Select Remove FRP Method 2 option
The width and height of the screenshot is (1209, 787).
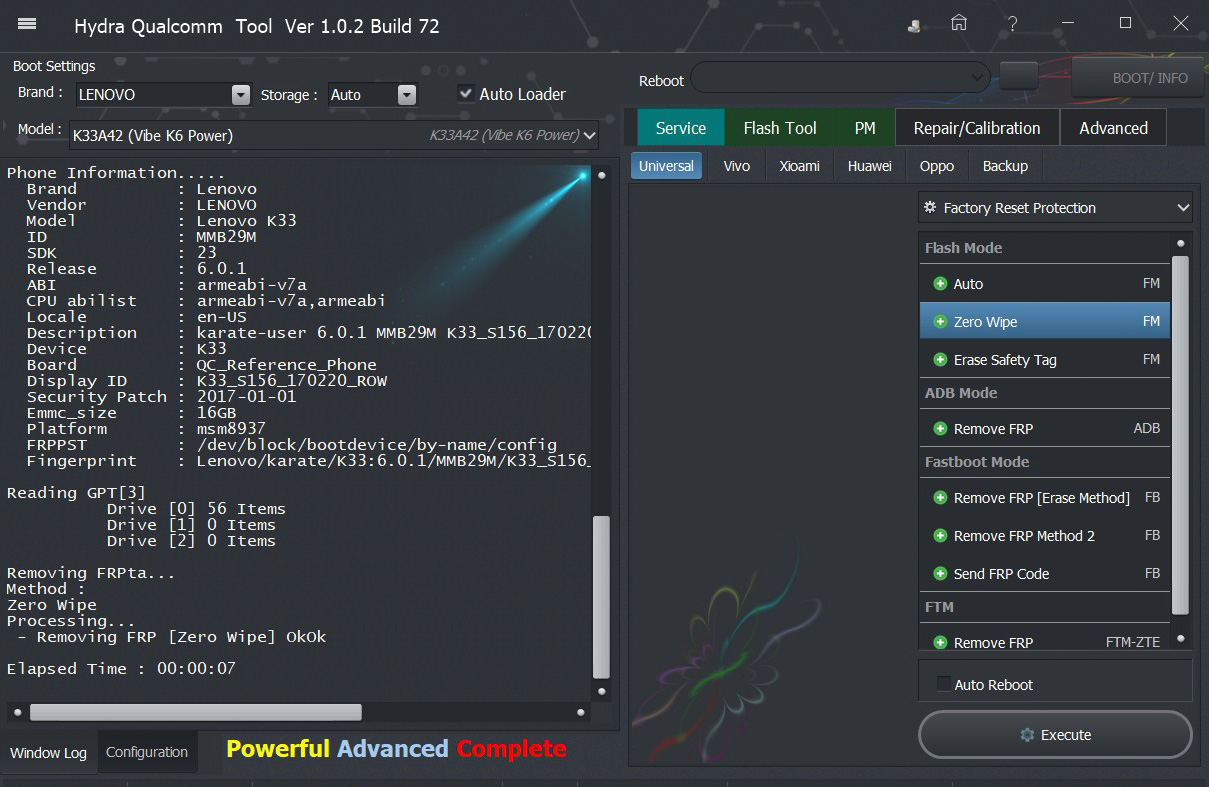(1044, 536)
